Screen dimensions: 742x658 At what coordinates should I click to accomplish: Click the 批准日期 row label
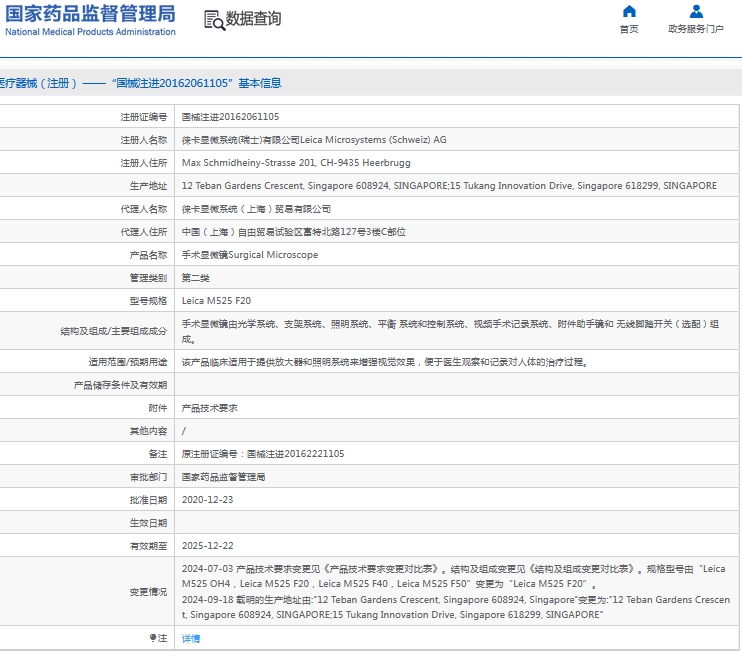pyautogui.click(x=149, y=500)
